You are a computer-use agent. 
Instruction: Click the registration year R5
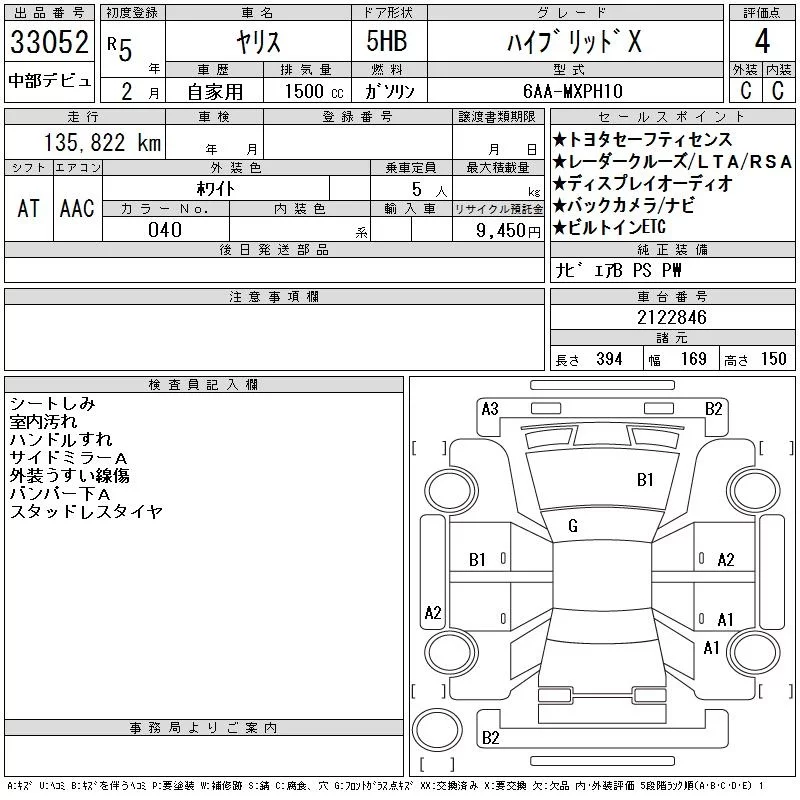120,48
